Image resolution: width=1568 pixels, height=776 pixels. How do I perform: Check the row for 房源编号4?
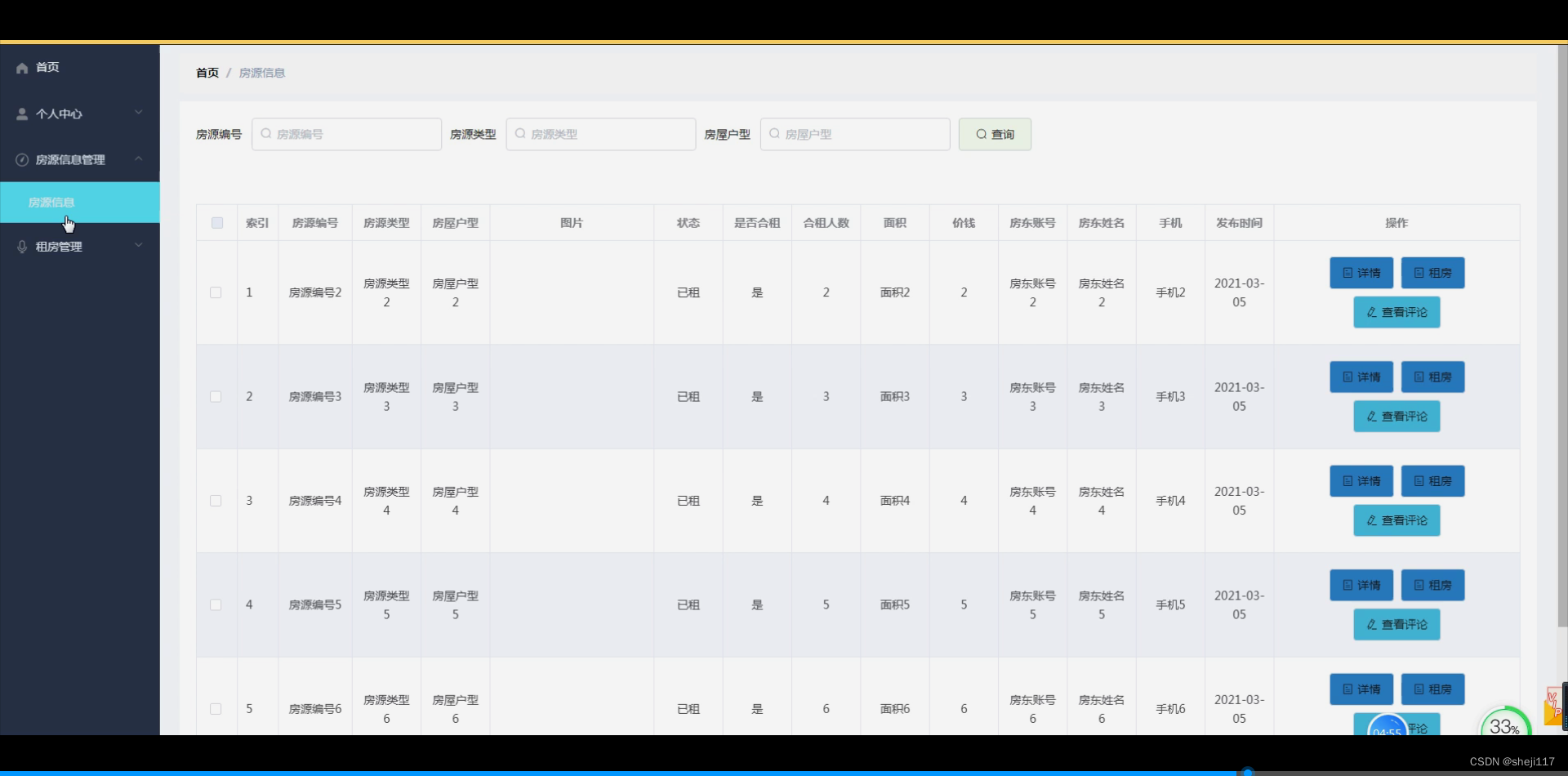216,501
